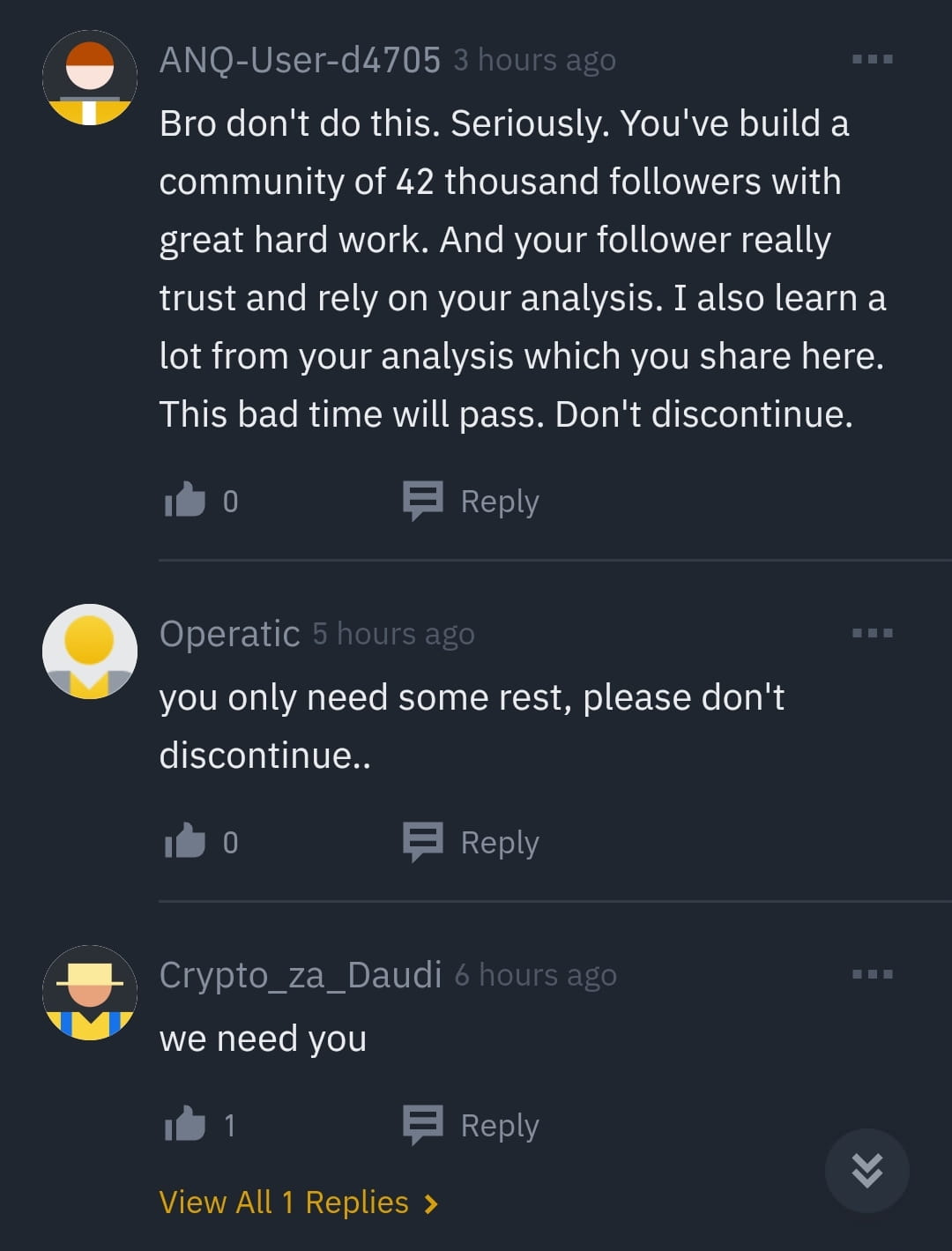The height and width of the screenshot is (1251, 952).
Task: Click reply bubble icon under Crypto_za_Daudi's comment
Action: coord(423,1125)
